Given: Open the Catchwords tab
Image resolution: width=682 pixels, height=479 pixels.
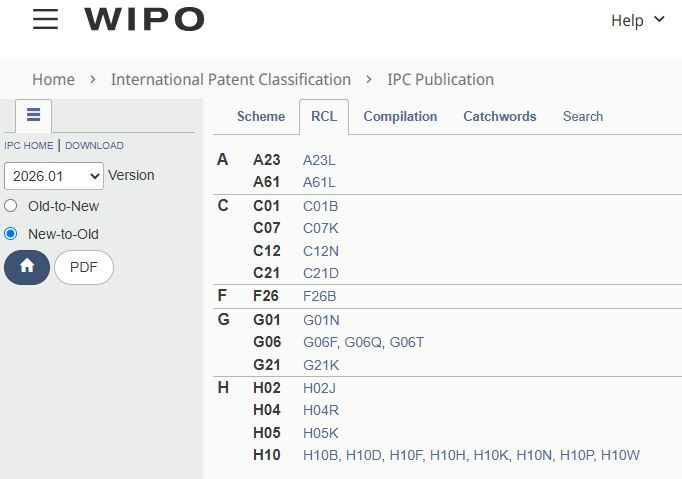Looking at the screenshot, I should pos(499,116).
